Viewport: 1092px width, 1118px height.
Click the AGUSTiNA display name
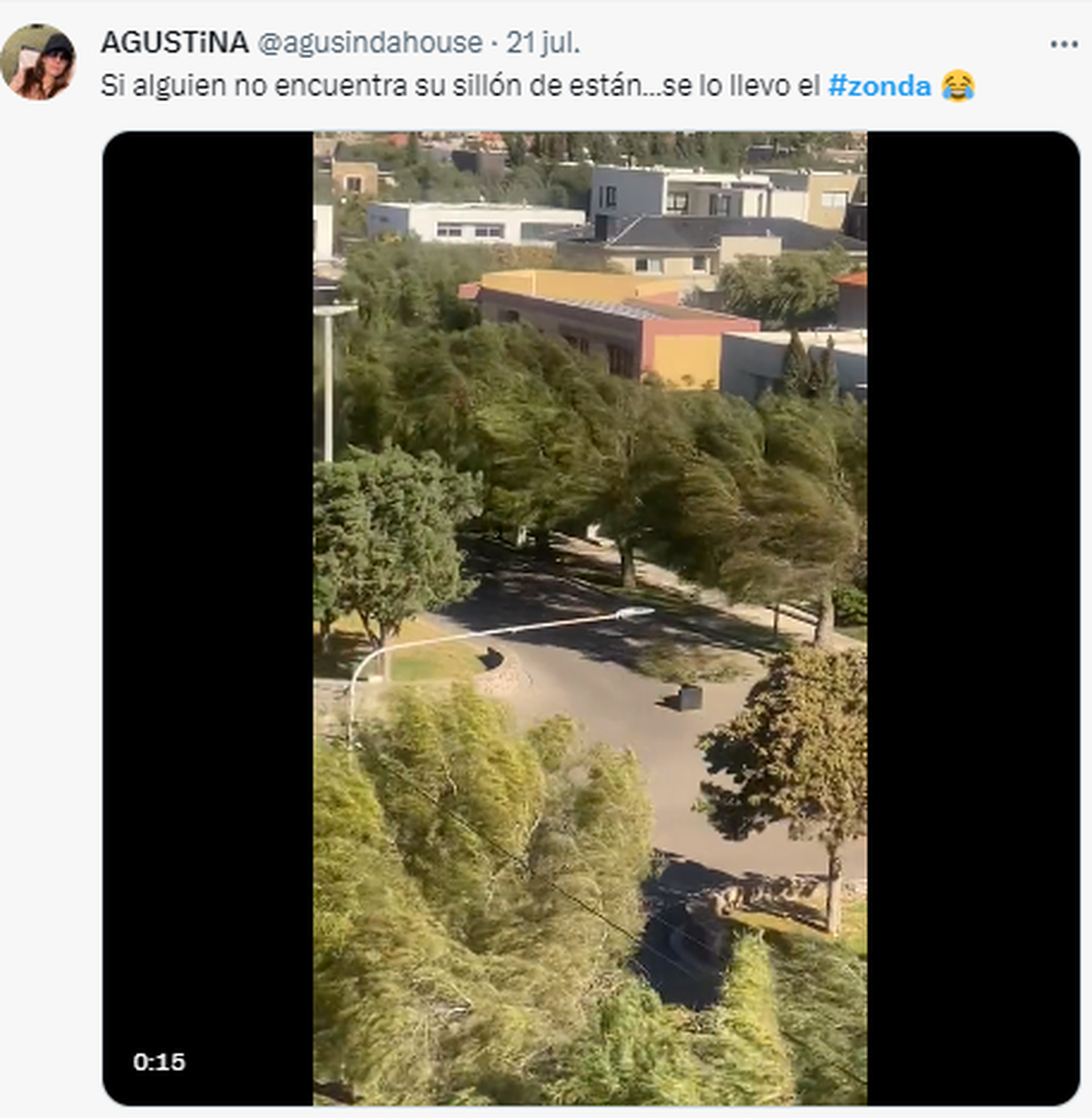tap(174, 42)
